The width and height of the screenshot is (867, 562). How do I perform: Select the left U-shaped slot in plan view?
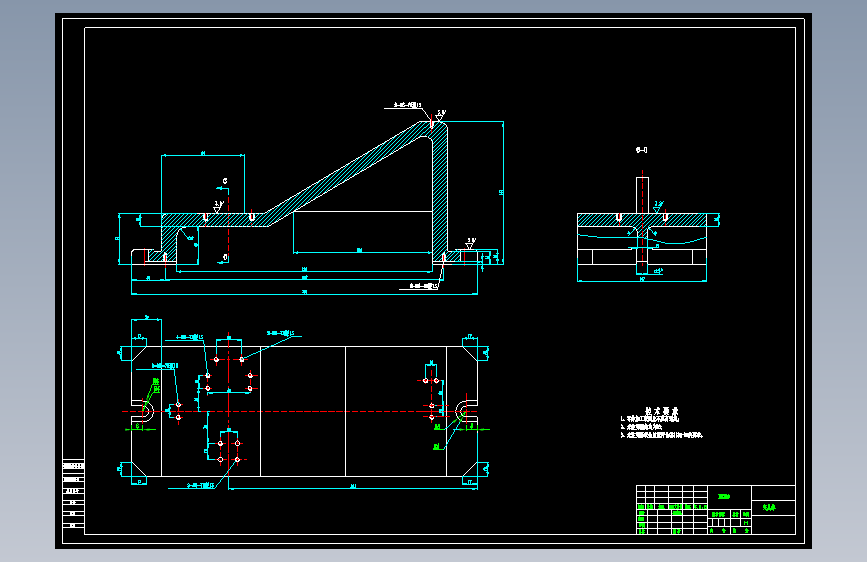click(x=145, y=412)
